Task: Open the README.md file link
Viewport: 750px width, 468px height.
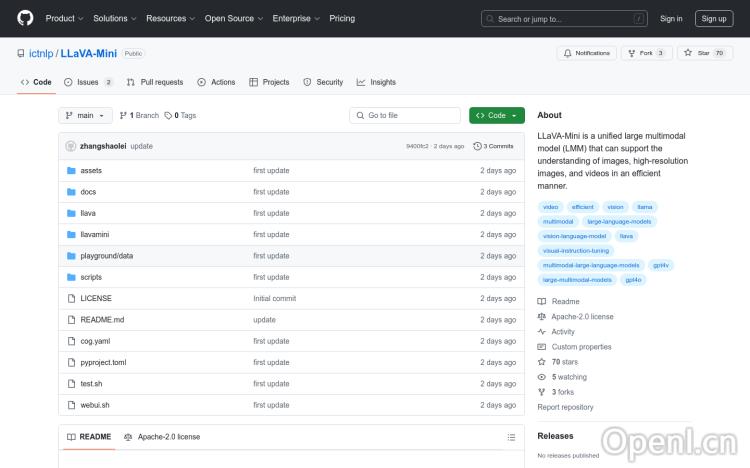Action: [102, 320]
